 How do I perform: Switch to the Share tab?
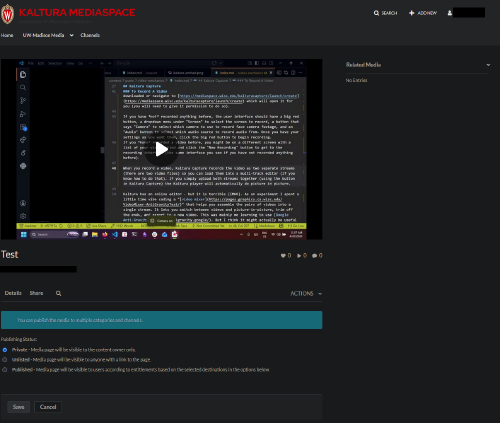click(x=36, y=293)
